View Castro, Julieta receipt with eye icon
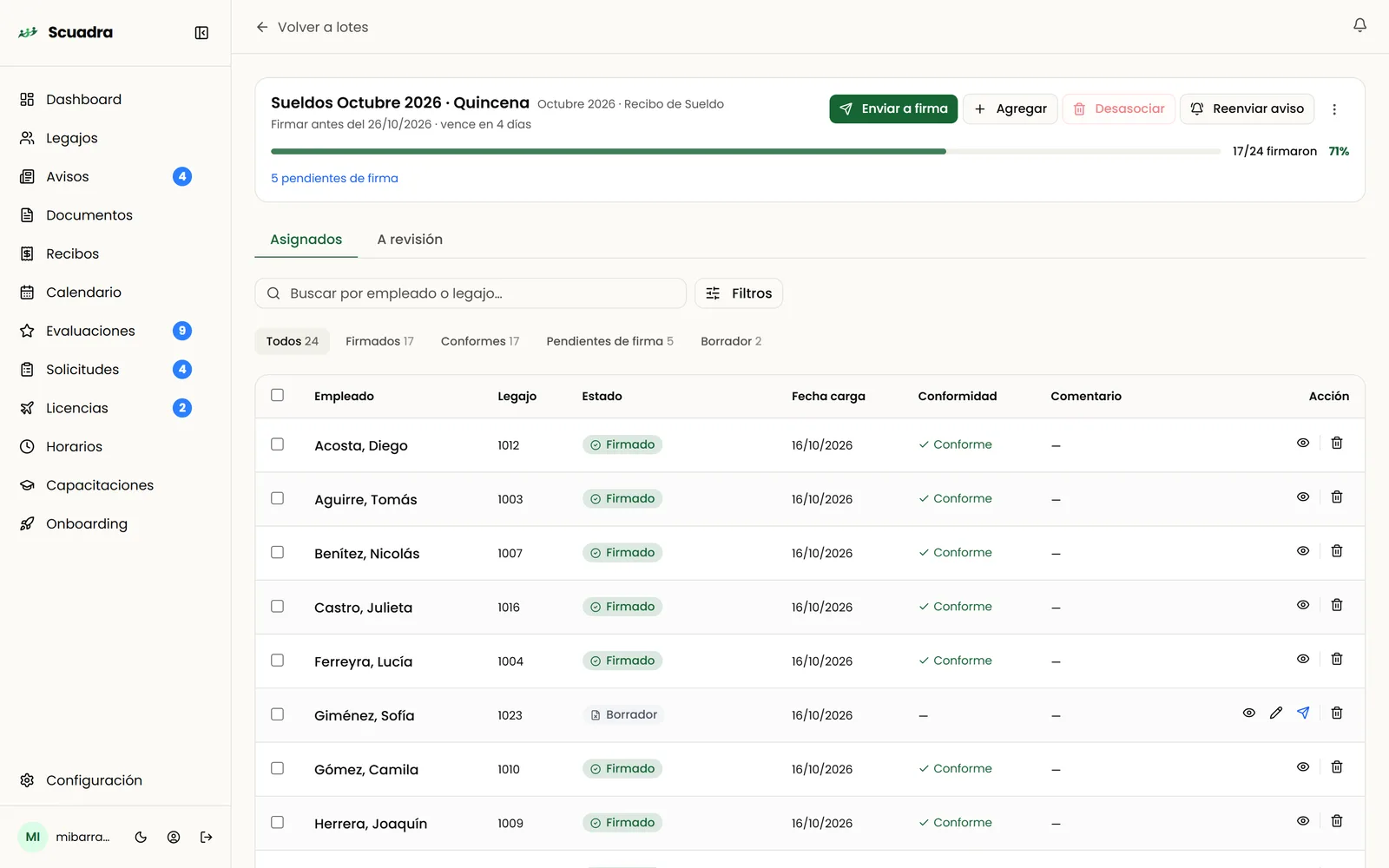This screenshot has width=1389, height=868. (x=1303, y=605)
